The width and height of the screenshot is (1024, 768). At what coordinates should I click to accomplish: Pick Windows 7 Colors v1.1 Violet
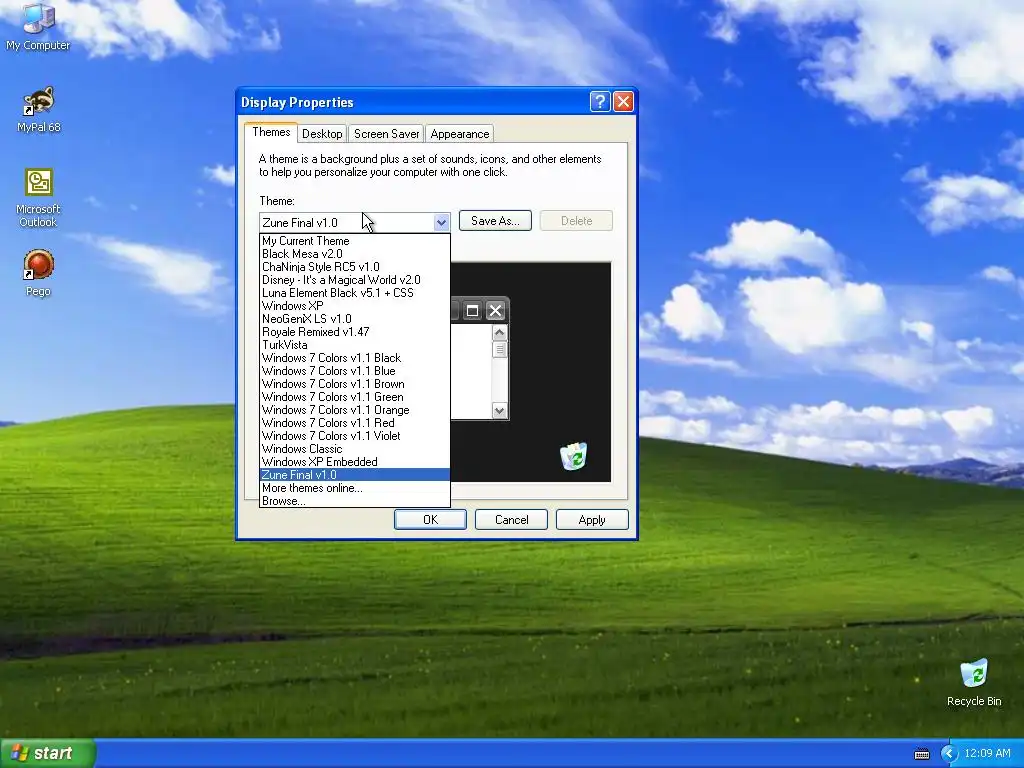pyautogui.click(x=355, y=436)
